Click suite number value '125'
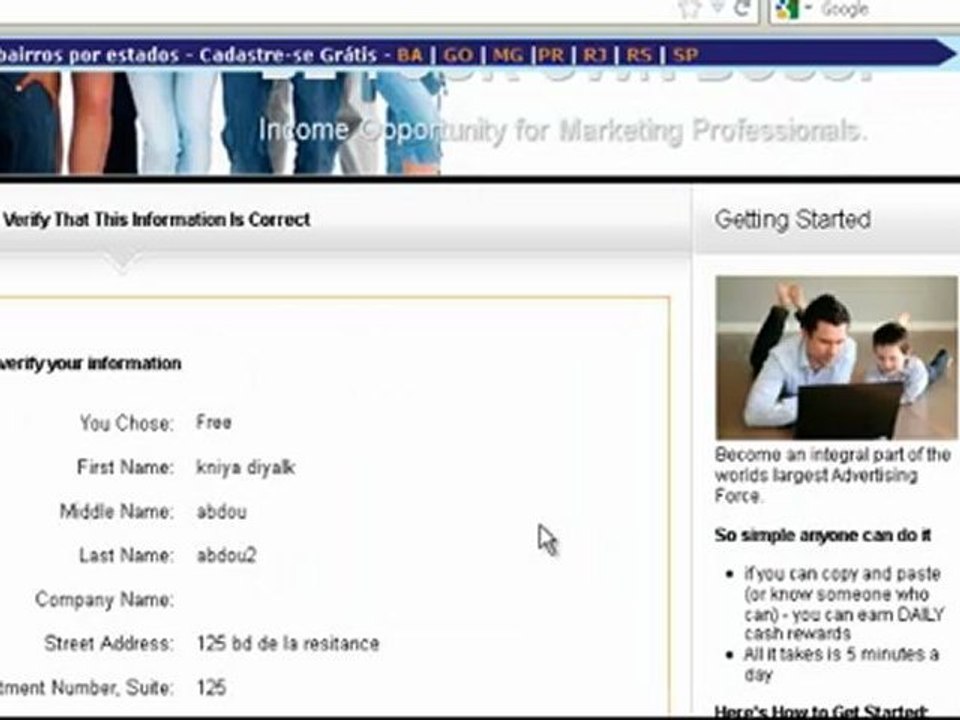960x720 pixels. pyautogui.click(x=212, y=688)
